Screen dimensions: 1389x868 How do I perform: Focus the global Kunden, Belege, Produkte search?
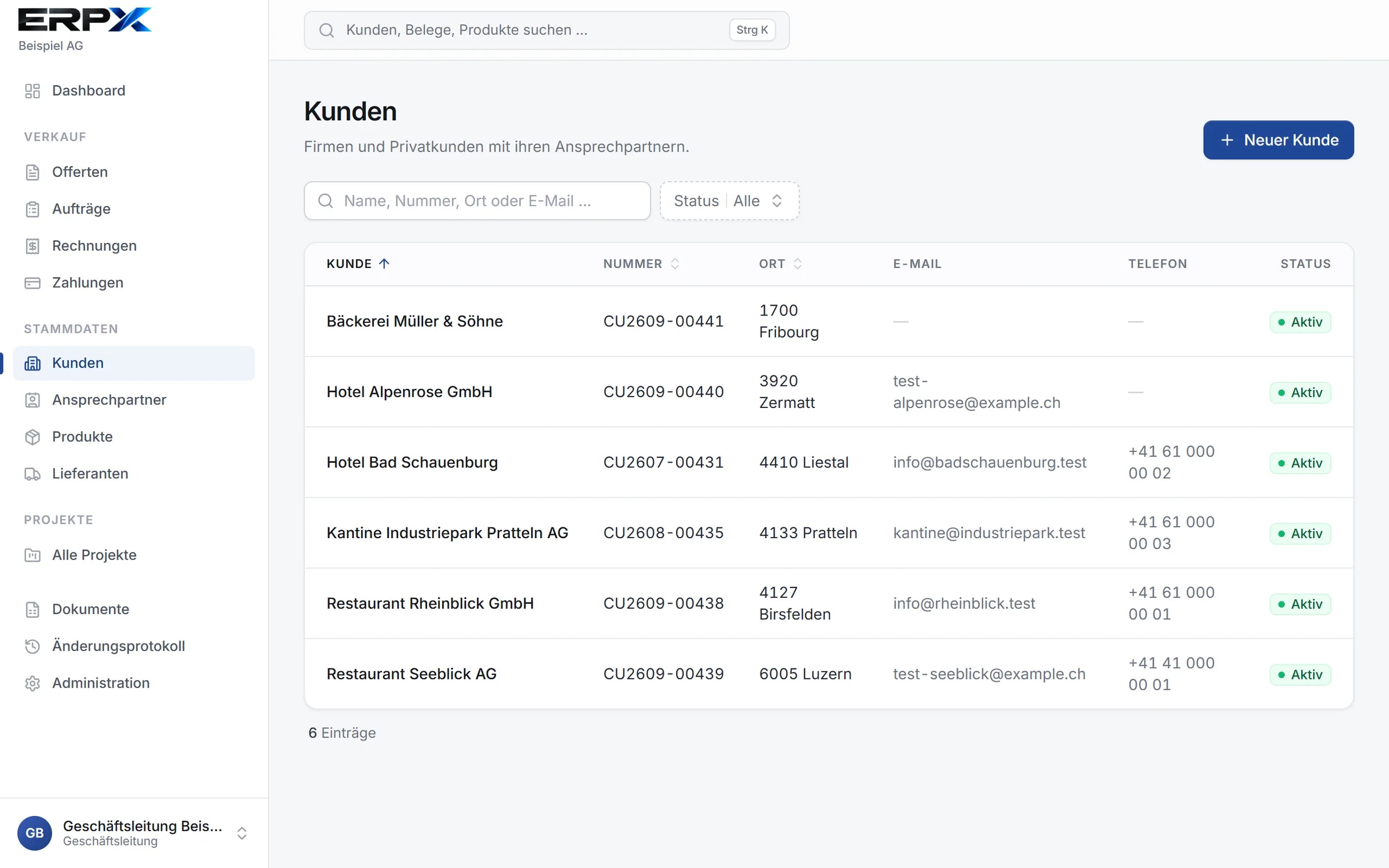pyautogui.click(x=546, y=30)
